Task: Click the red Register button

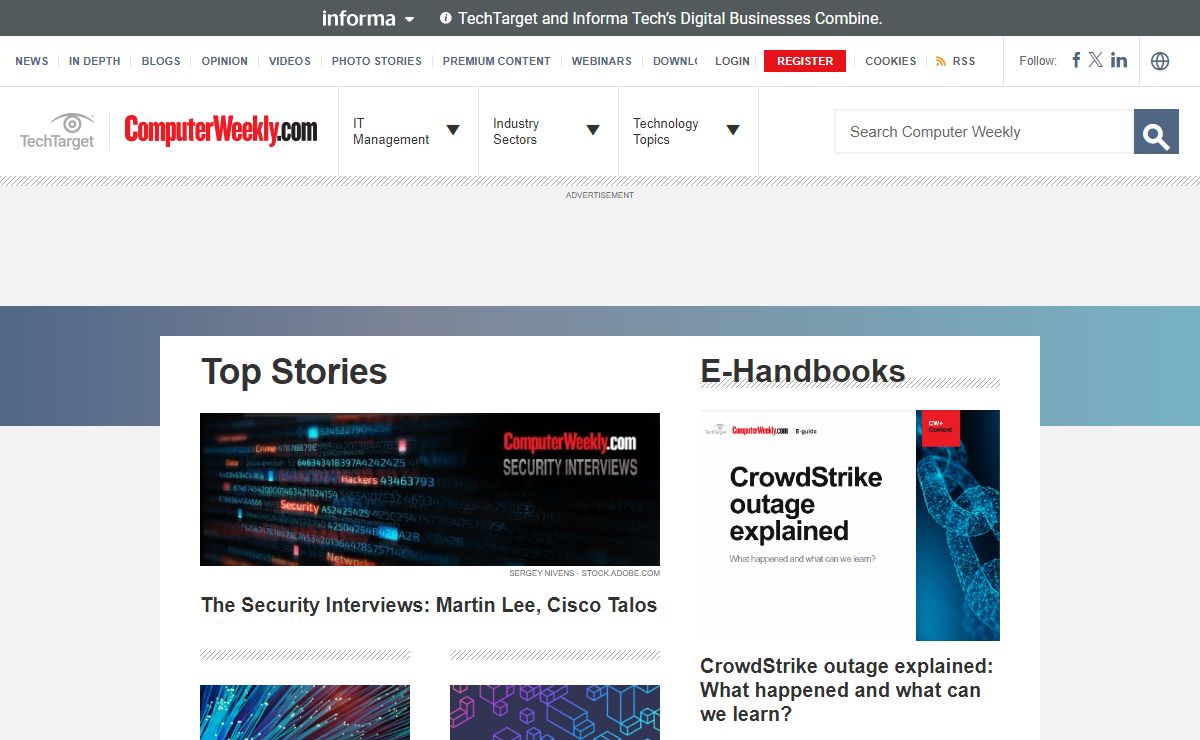Action: pyautogui.click(x=805, y=61)
